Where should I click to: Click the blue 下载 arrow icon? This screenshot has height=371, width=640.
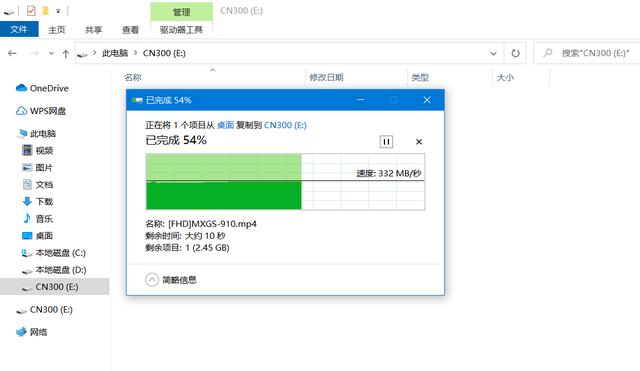(x=27, y=201)
